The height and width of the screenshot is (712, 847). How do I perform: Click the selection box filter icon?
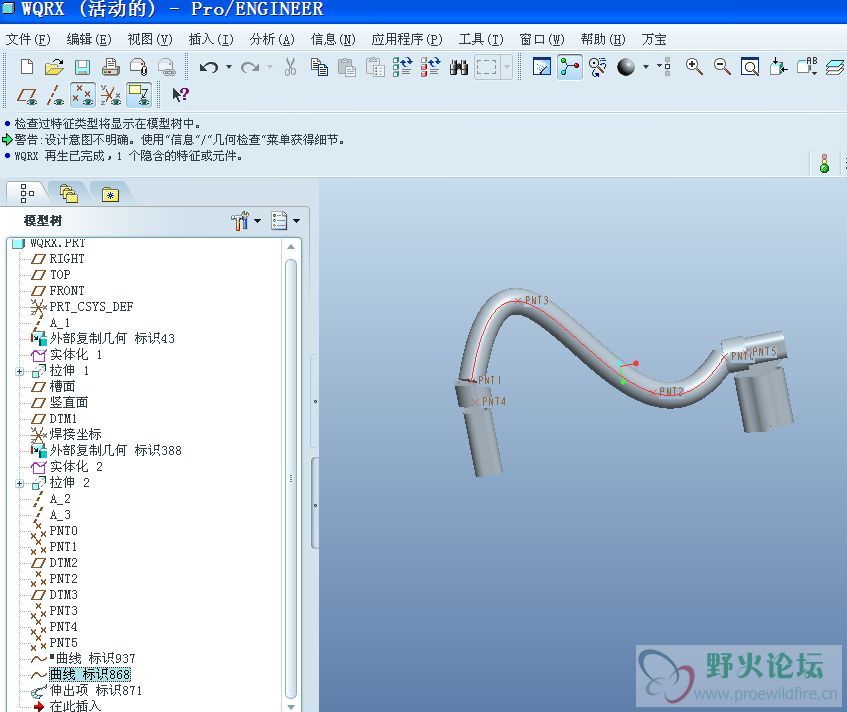pos(486,67)
